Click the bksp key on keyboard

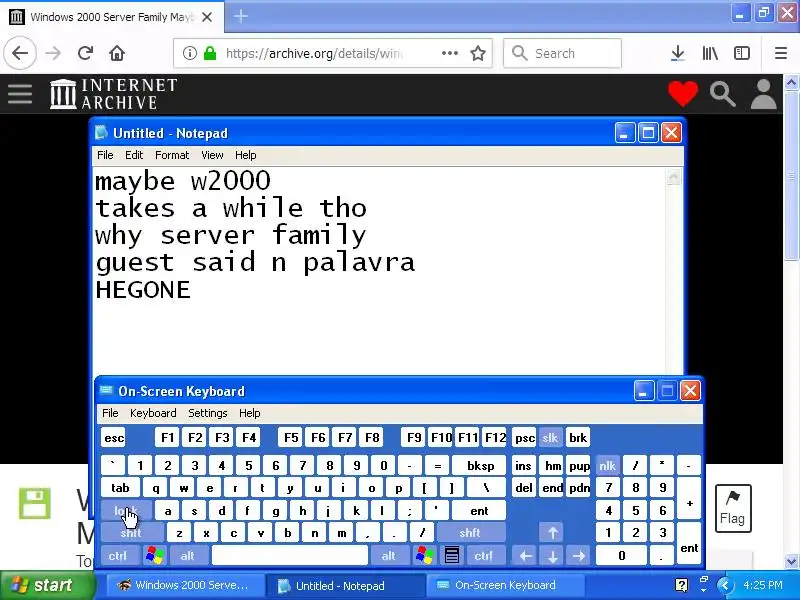(x=480, y=465)
